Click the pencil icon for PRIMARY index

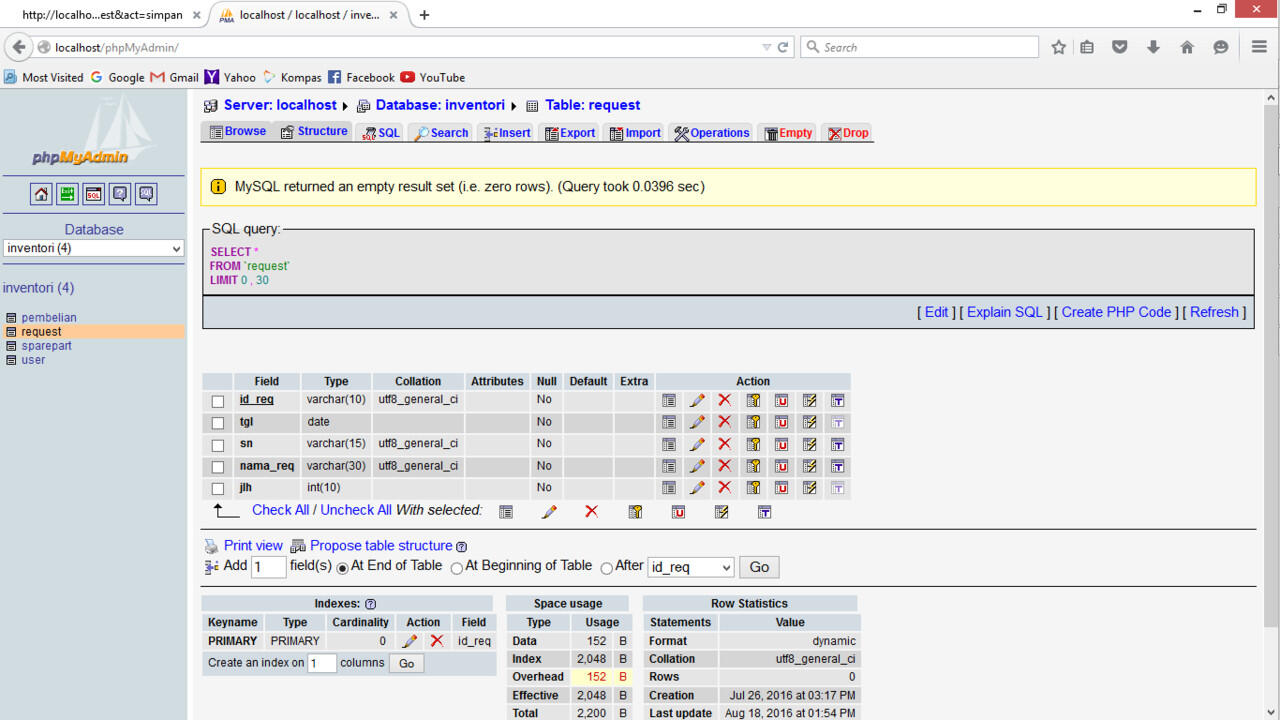pyautogui.click(x=409, y=641)
